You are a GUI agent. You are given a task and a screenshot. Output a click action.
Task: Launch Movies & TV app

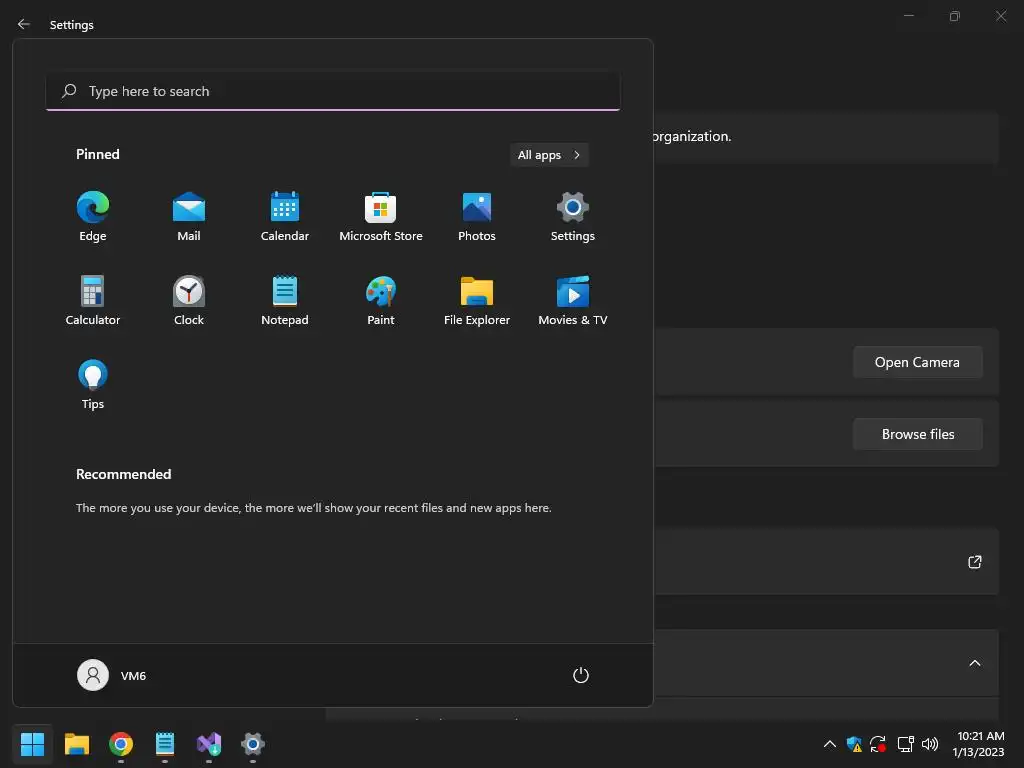click(573, 300)
